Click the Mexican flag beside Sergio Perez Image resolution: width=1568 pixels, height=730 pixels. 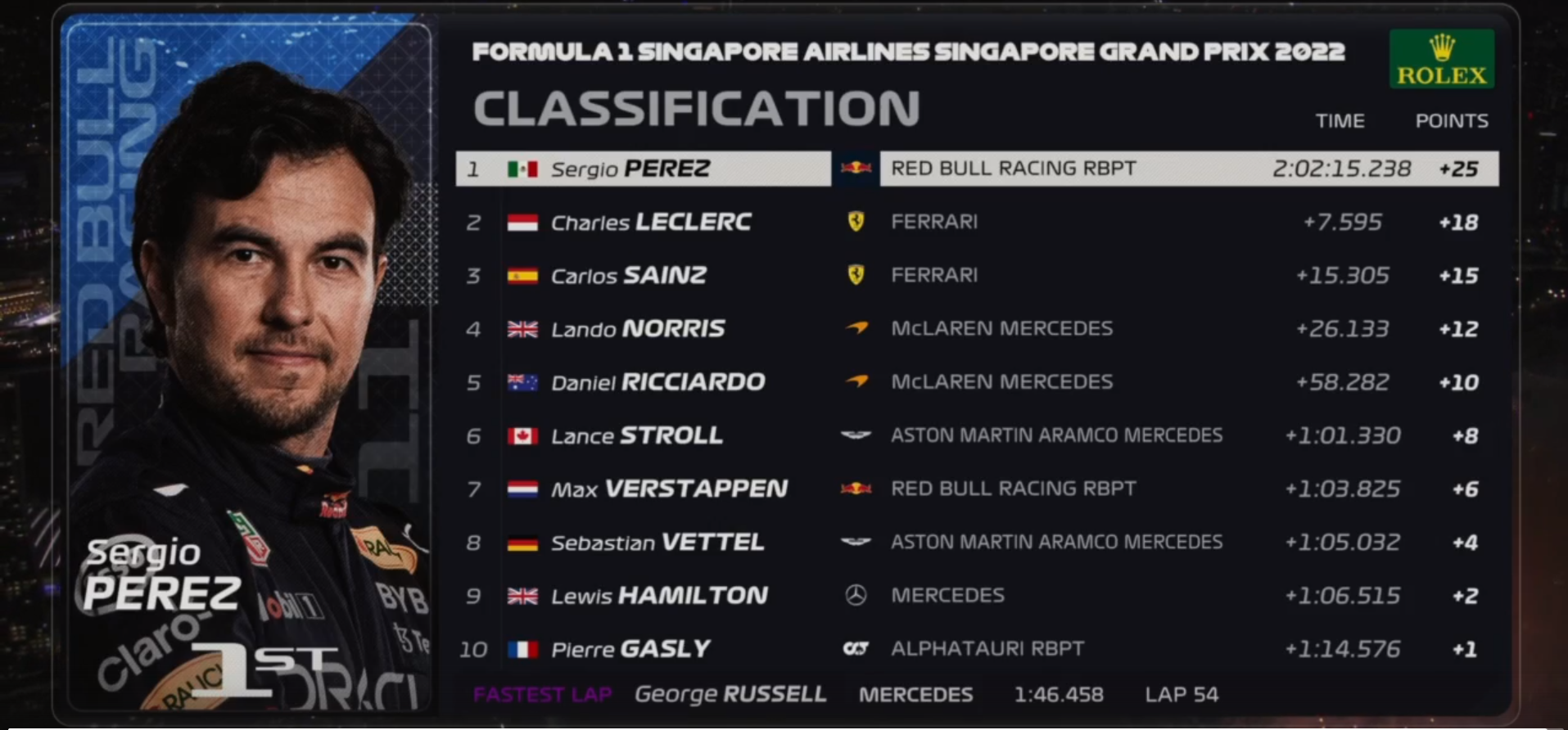(x=522, y=169)
